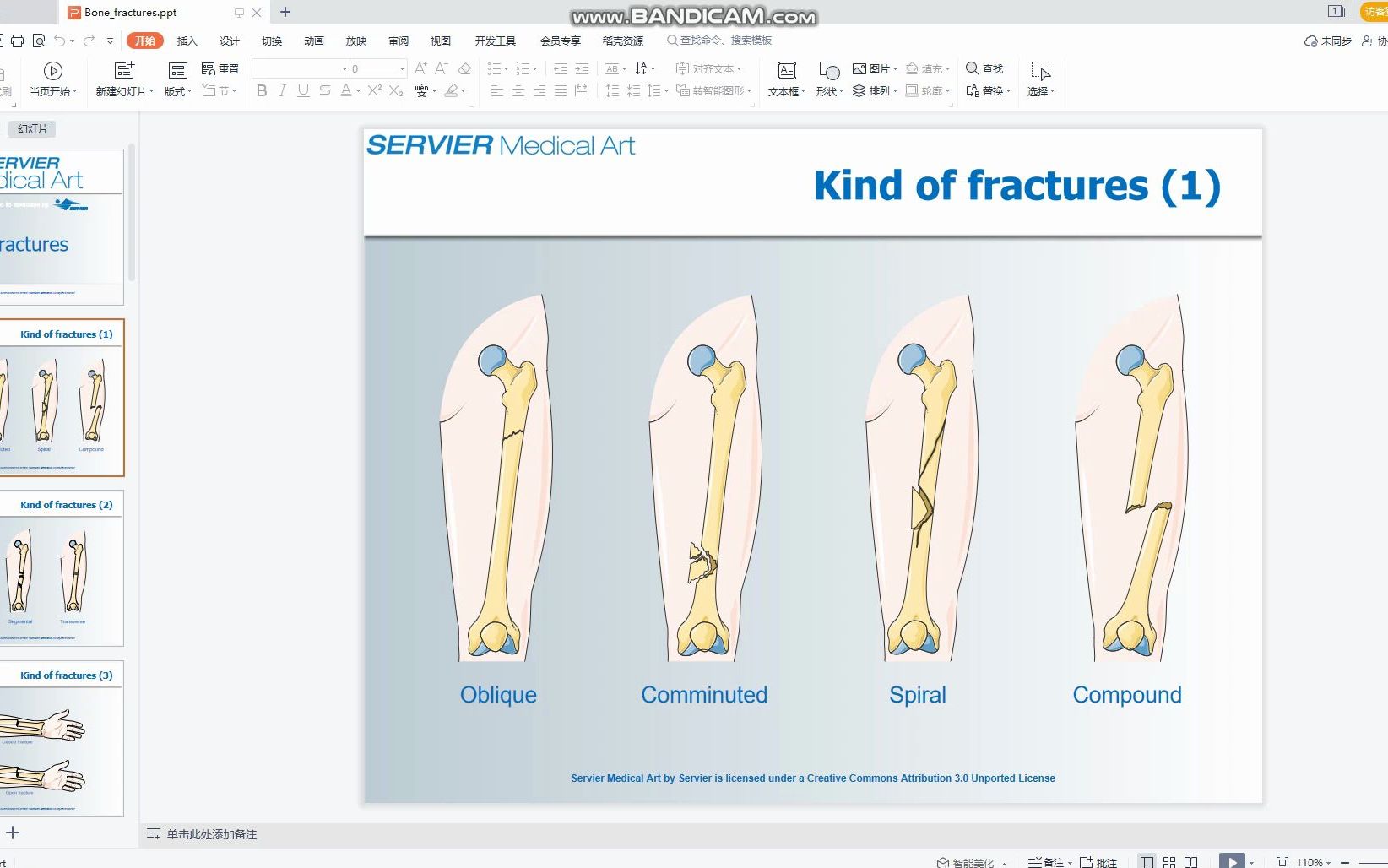This screenshot has height=868, width=1388.
Task: Open the Select (选择) dropdown
Action: tap(1041, 91)
